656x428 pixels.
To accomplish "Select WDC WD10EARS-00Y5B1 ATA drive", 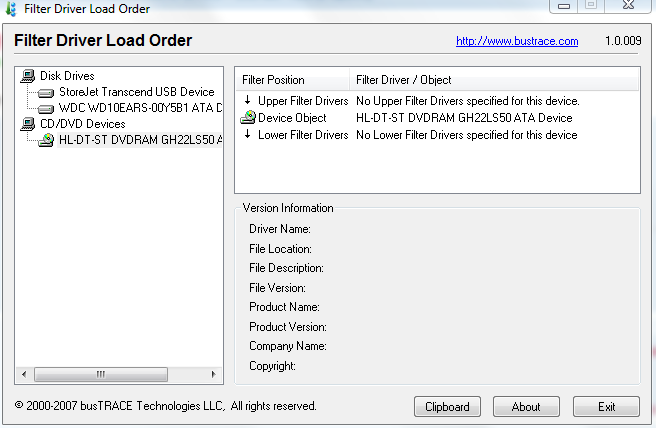I will click(140, 108).
